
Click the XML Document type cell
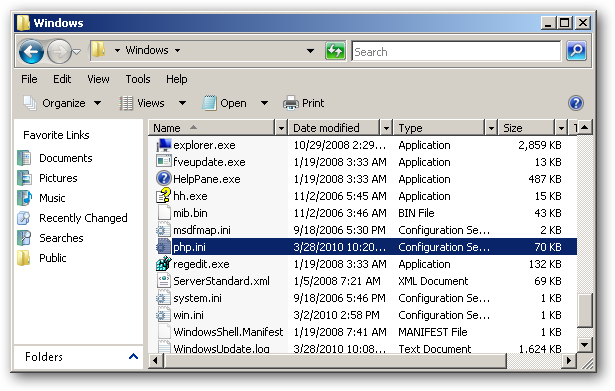pos(433,281)
